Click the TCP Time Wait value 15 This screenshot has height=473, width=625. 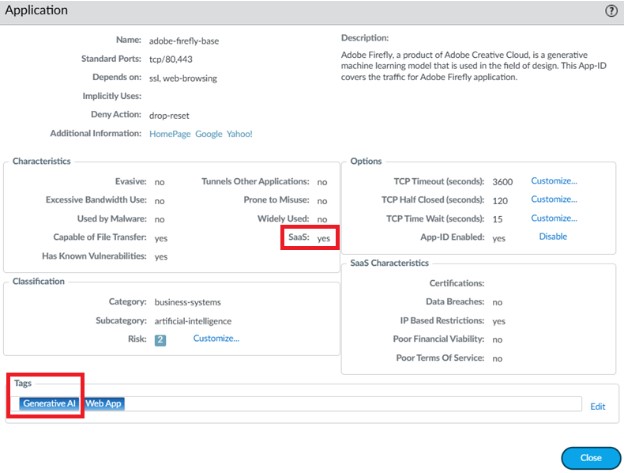[497, 219]
